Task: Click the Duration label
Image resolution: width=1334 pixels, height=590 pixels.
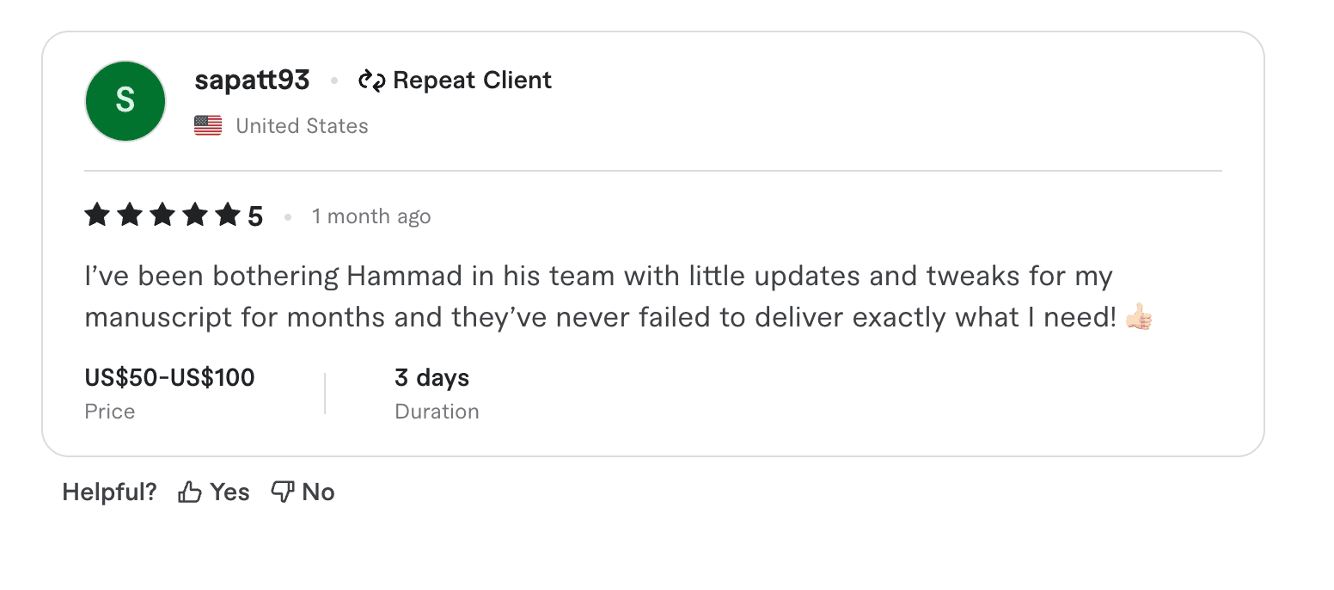Action: coord(437,411)
